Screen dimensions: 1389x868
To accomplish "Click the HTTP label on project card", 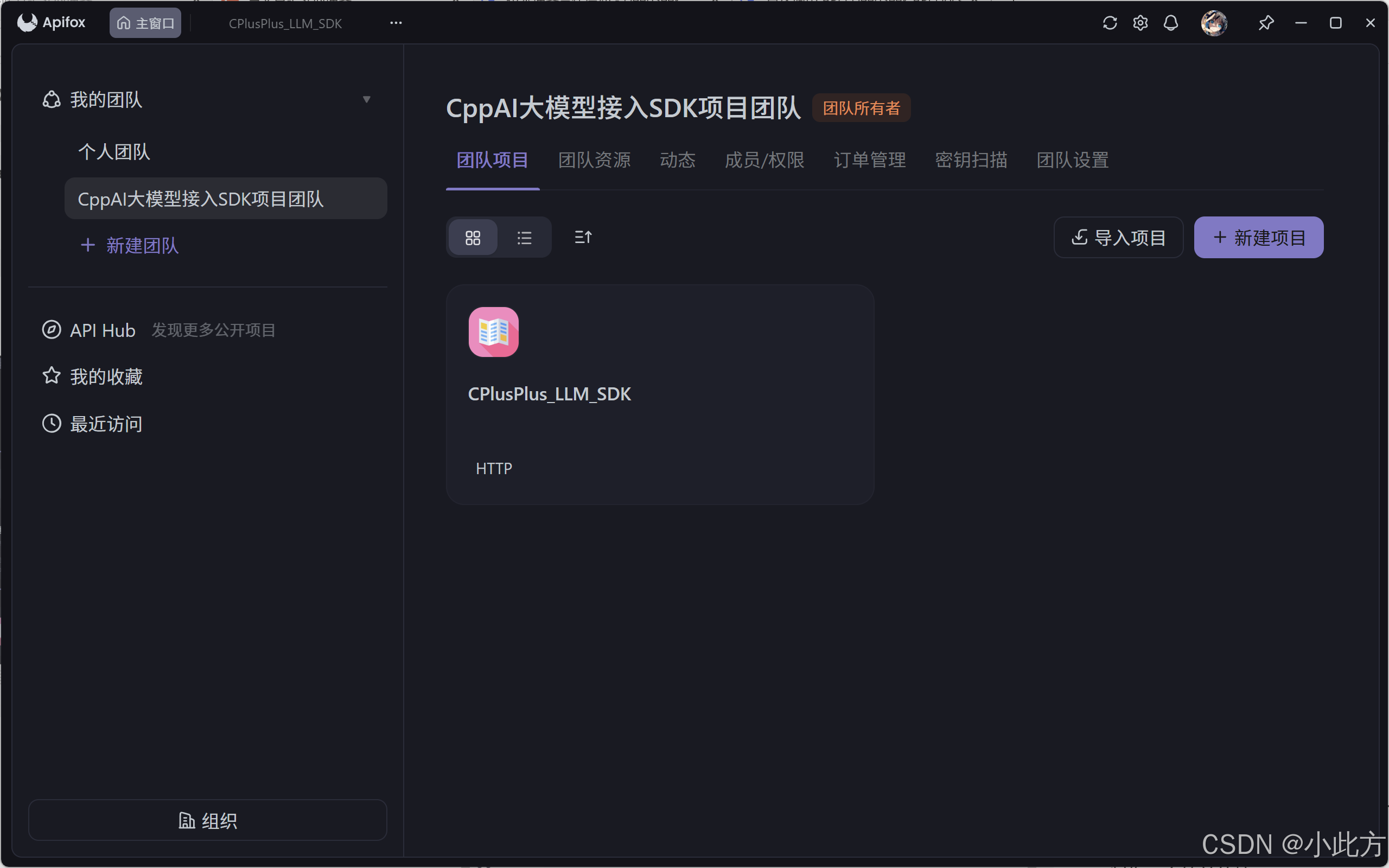I will [x=494, y=468].
